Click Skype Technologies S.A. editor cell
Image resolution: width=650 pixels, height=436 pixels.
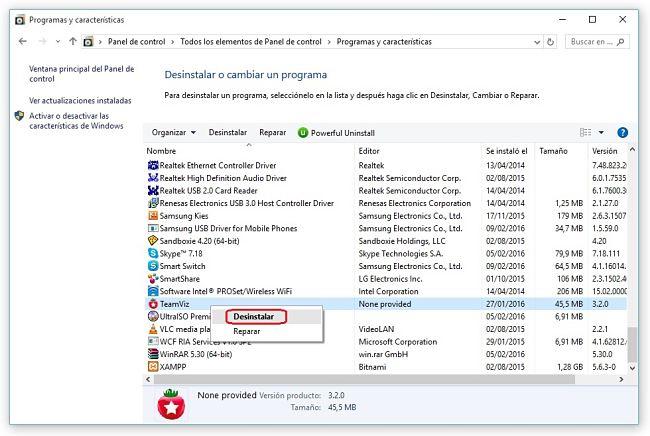tap(400, 253)
